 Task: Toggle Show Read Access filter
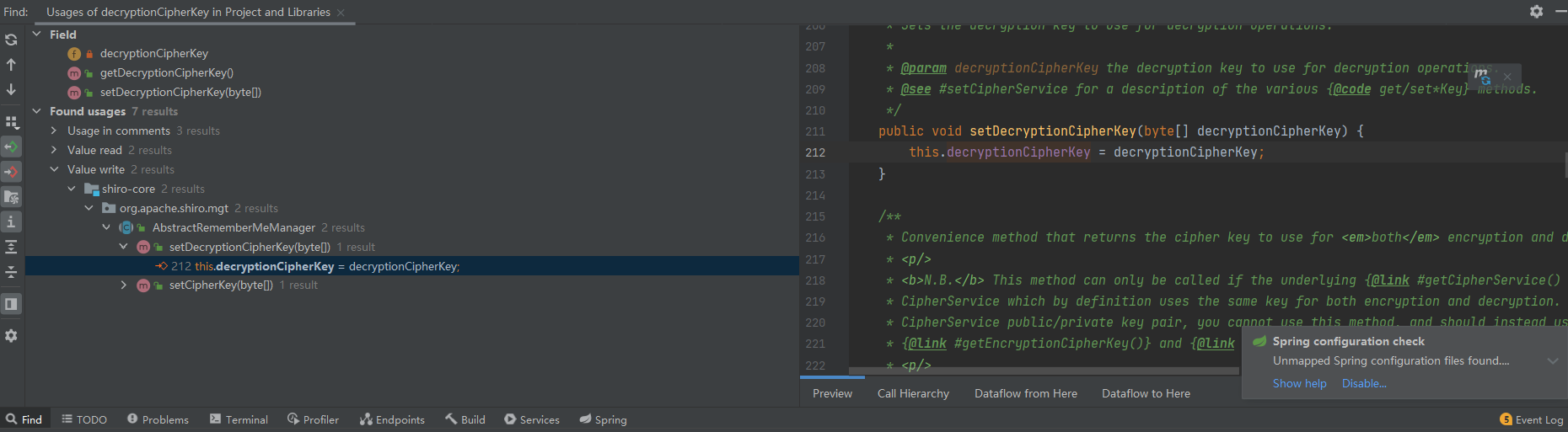[x=11, y=147]
